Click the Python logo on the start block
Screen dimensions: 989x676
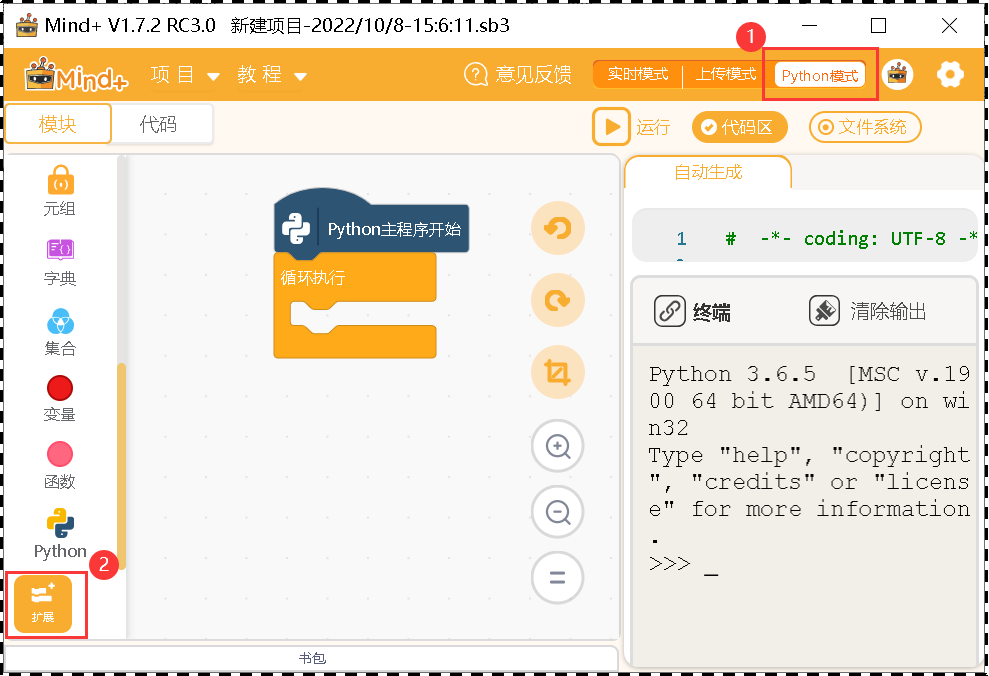(x=296, y=229)
